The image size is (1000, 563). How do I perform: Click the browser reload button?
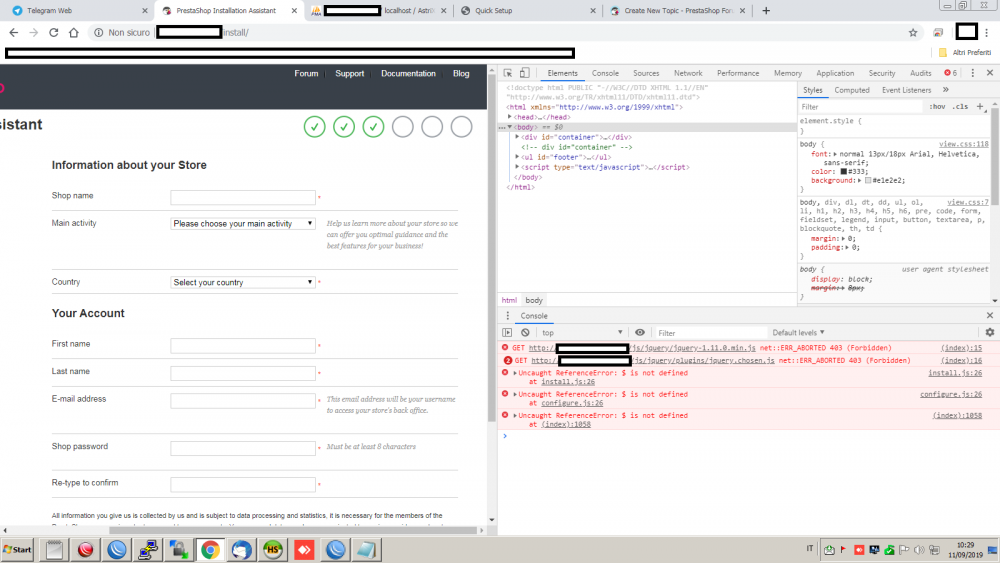click(54, 33)
